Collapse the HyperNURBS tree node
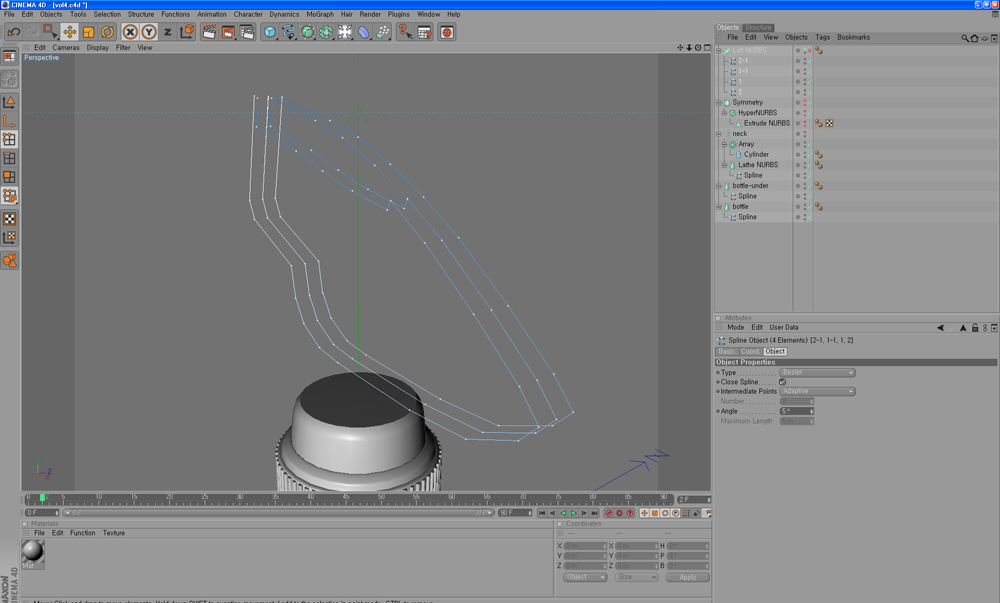 click(x=725, y=113)
